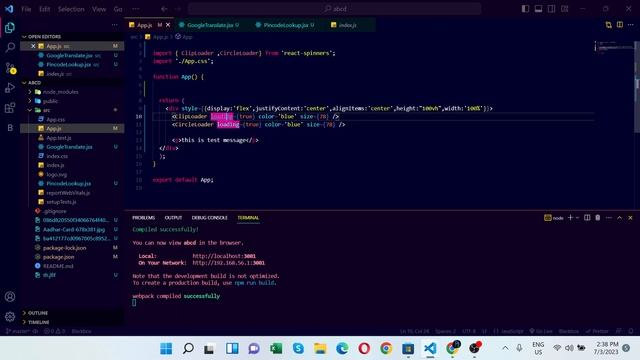Viewport: 640px width, 360px height.
Task: Open editor more actions ellipsis
Action: click(x=631, y=25)
